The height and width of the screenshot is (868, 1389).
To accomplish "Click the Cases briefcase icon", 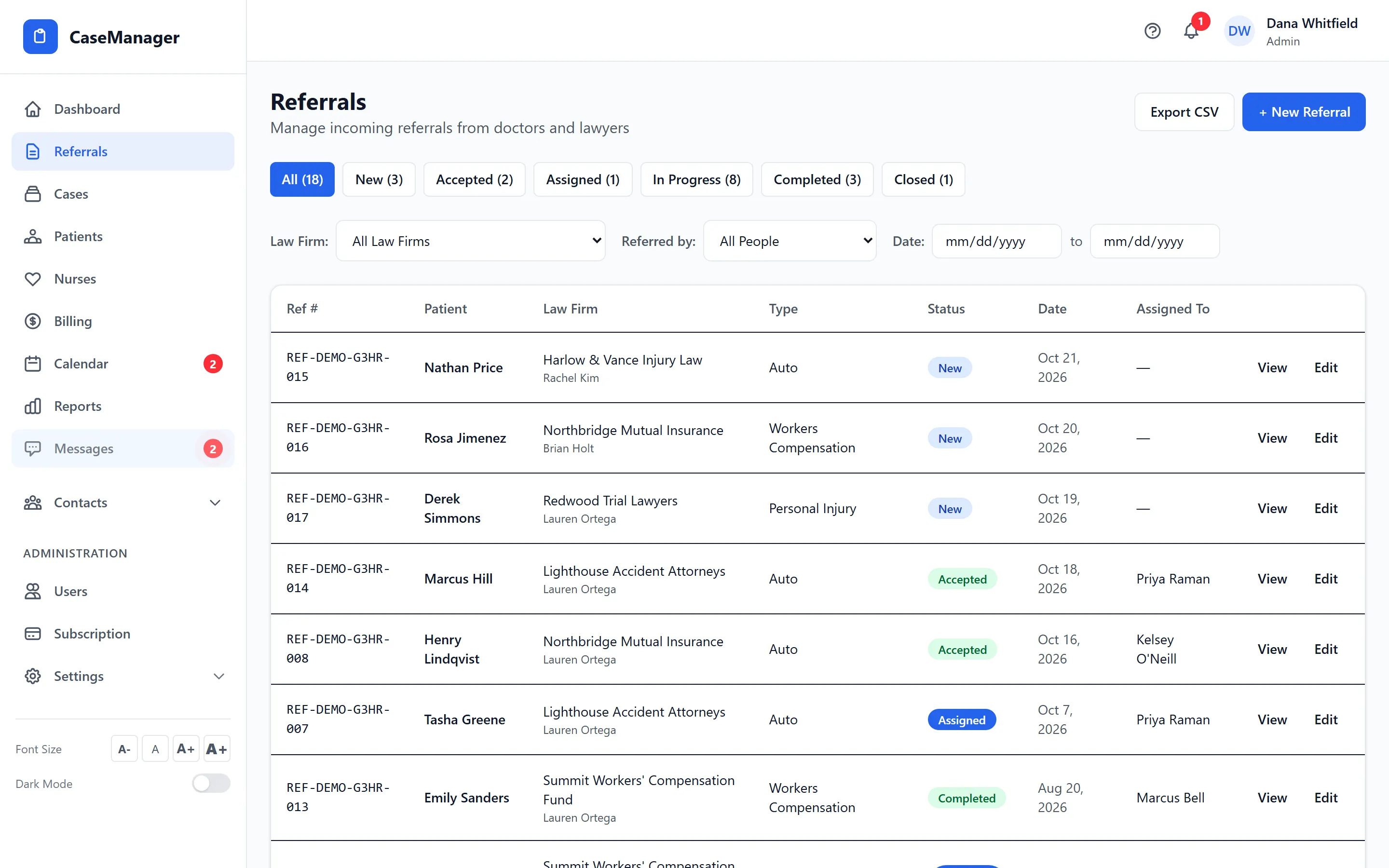I will (x=33, y=194).
